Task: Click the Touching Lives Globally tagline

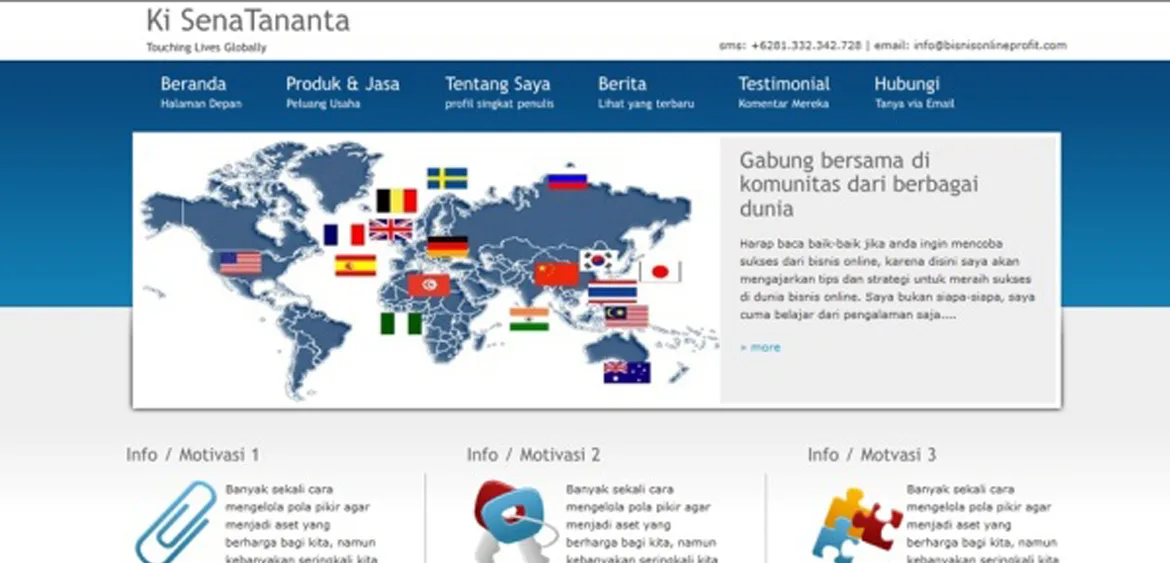Action: (x=206, y=48)
